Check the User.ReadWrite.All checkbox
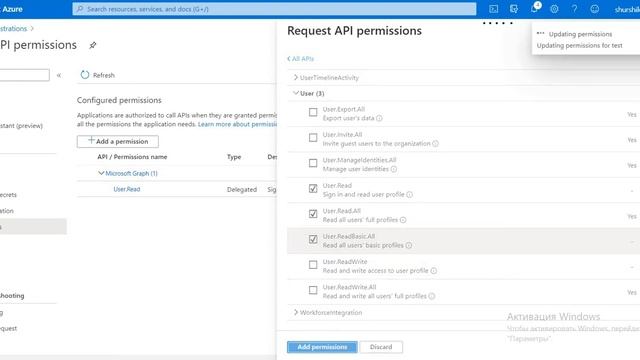Image resolution: width=640 pixels, height=360 pixels. (313, 290)
